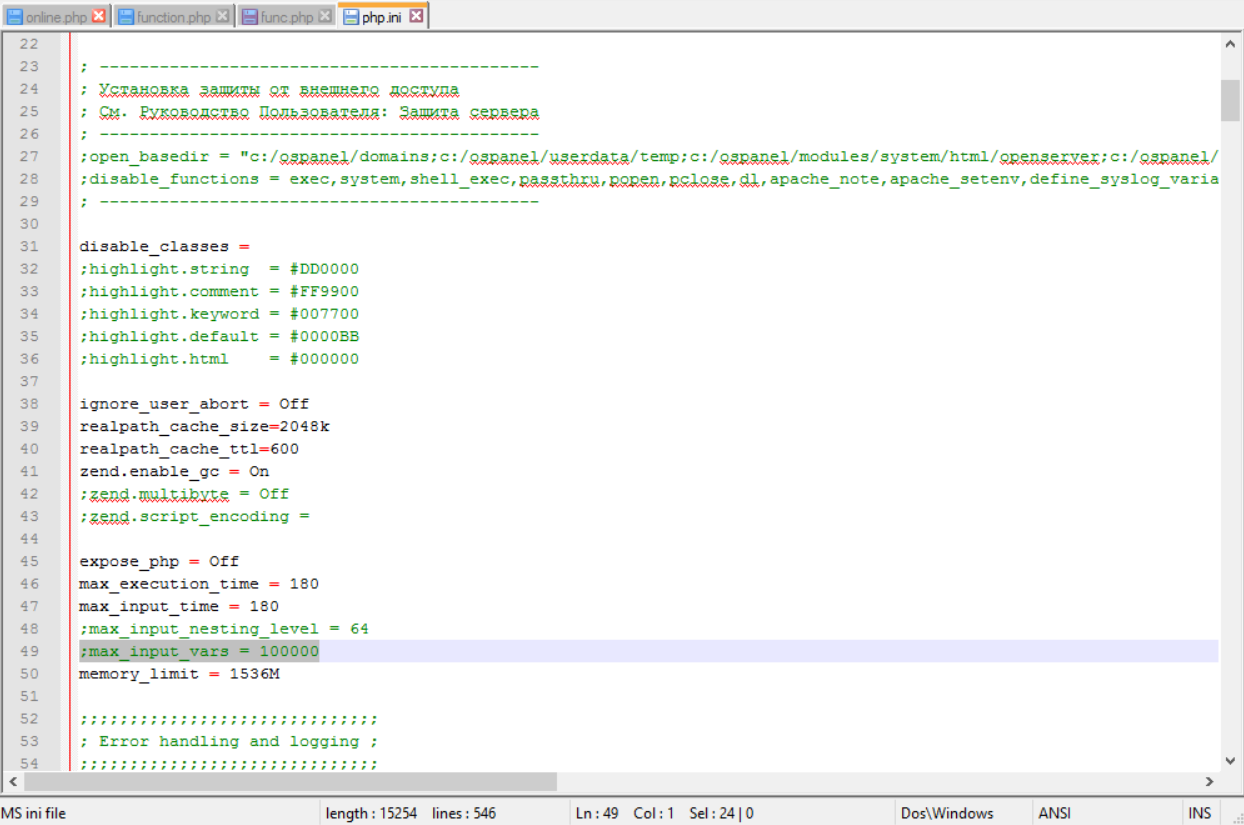Close the php.ini tab
This screenshot has width=1244, height=825.
pyautogui.click(x=416, y=17)
